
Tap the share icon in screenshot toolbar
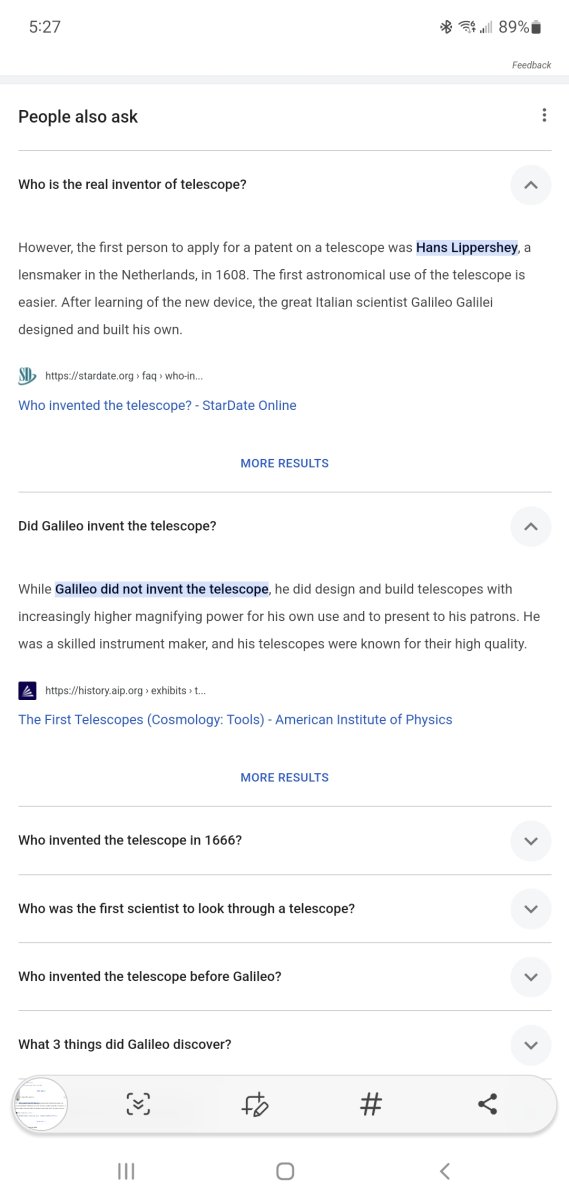pos(487,1104)
